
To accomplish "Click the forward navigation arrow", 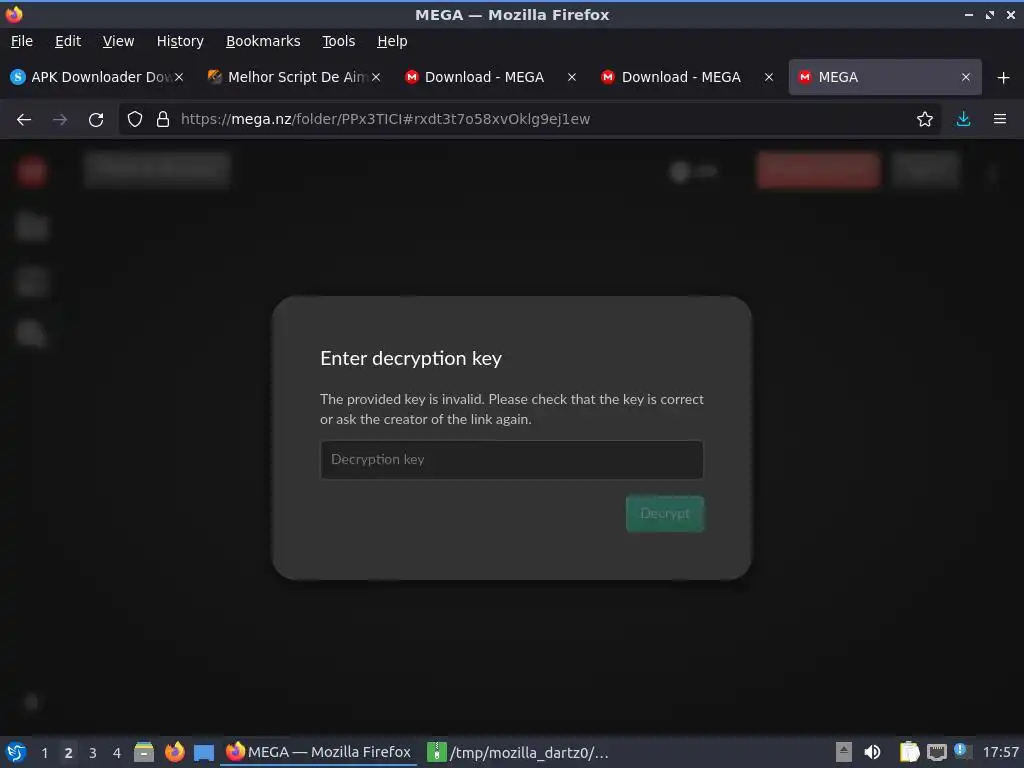I will tap(60, 120).
